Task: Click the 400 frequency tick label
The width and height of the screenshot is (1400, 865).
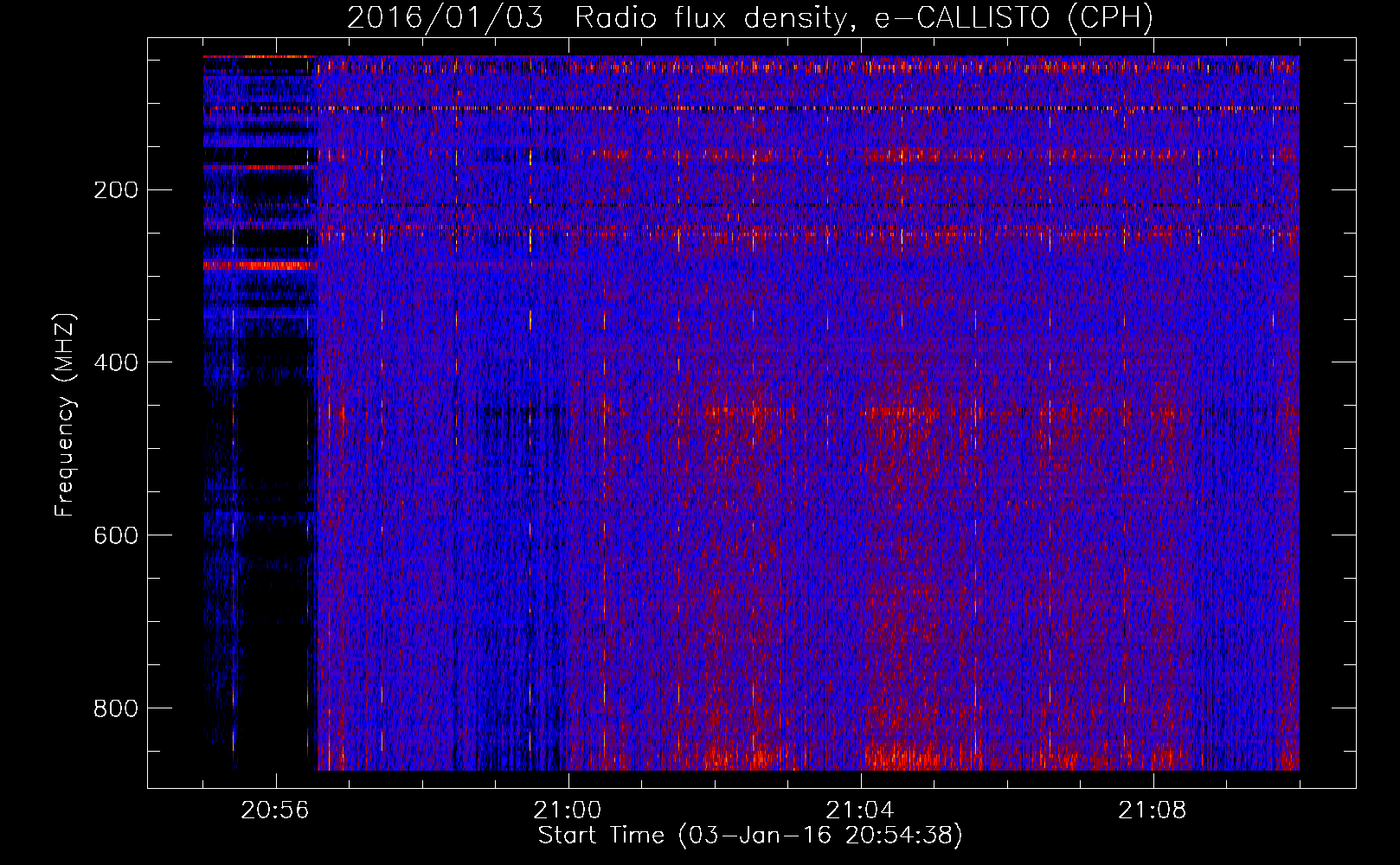Action: pyautogui.click(x=116, y=362)
